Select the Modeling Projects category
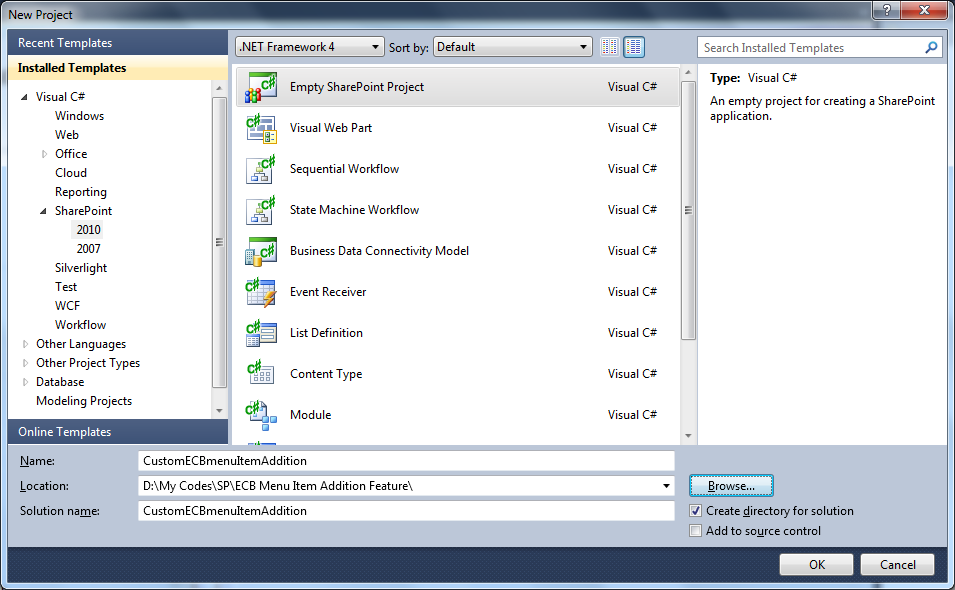The height and width of the screenshot is (590, 955). pos(84,401)
